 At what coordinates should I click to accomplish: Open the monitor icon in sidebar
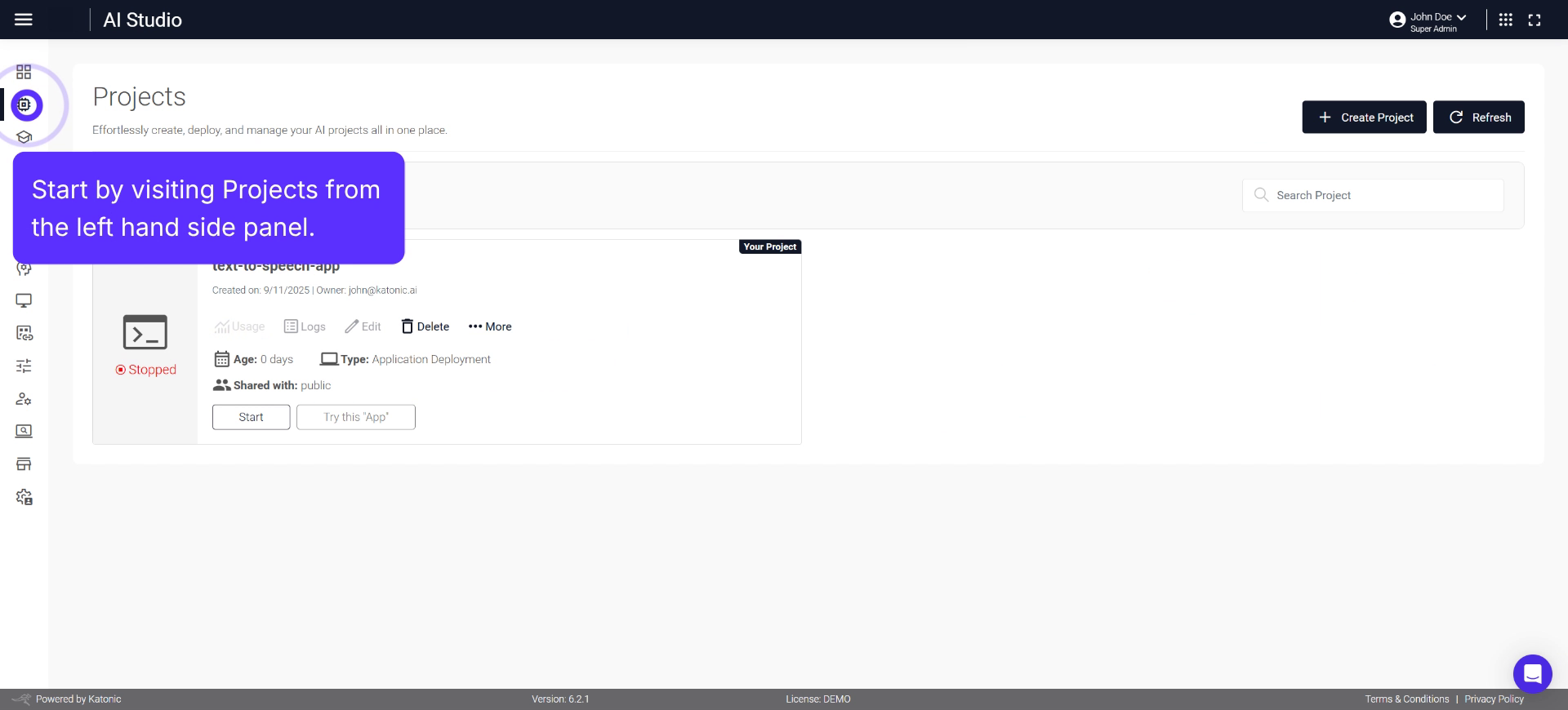(24, 300)
